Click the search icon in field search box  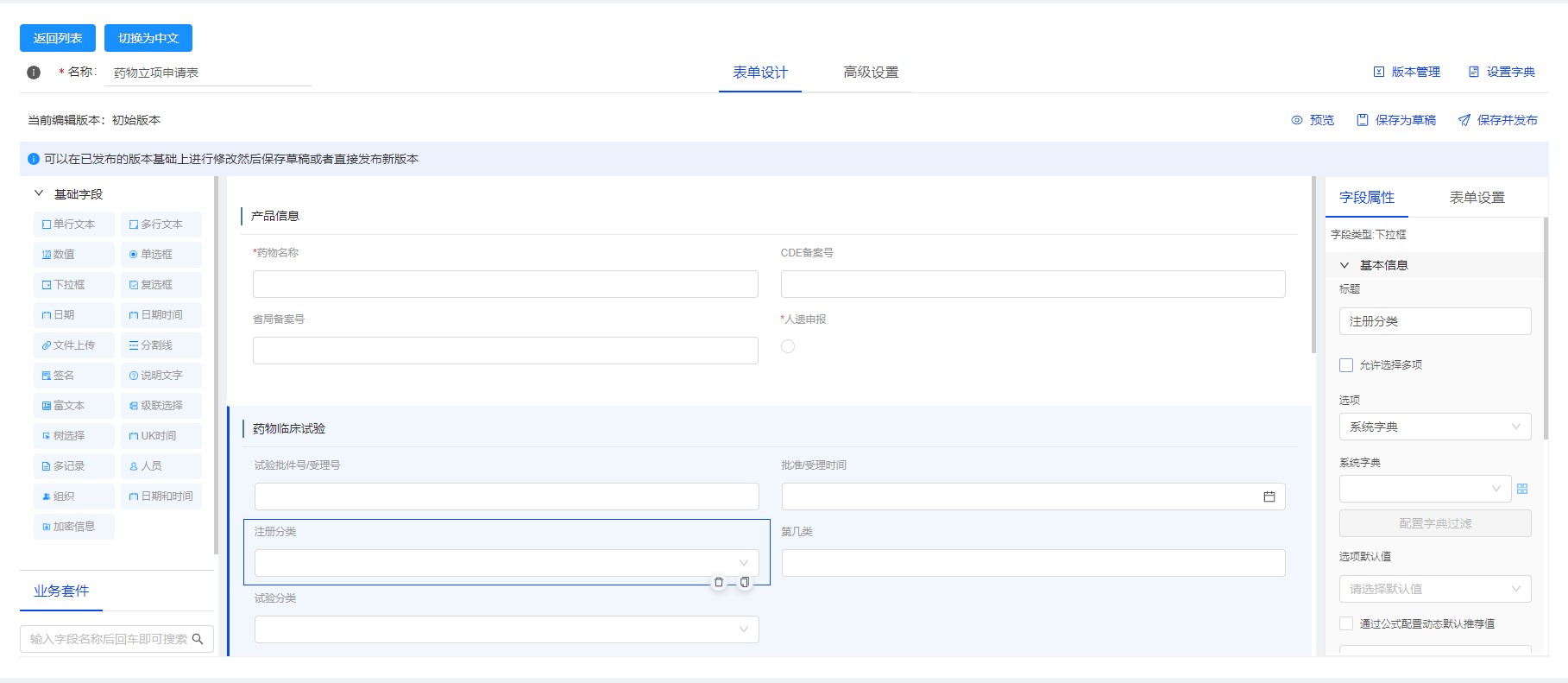click(198, 639)
